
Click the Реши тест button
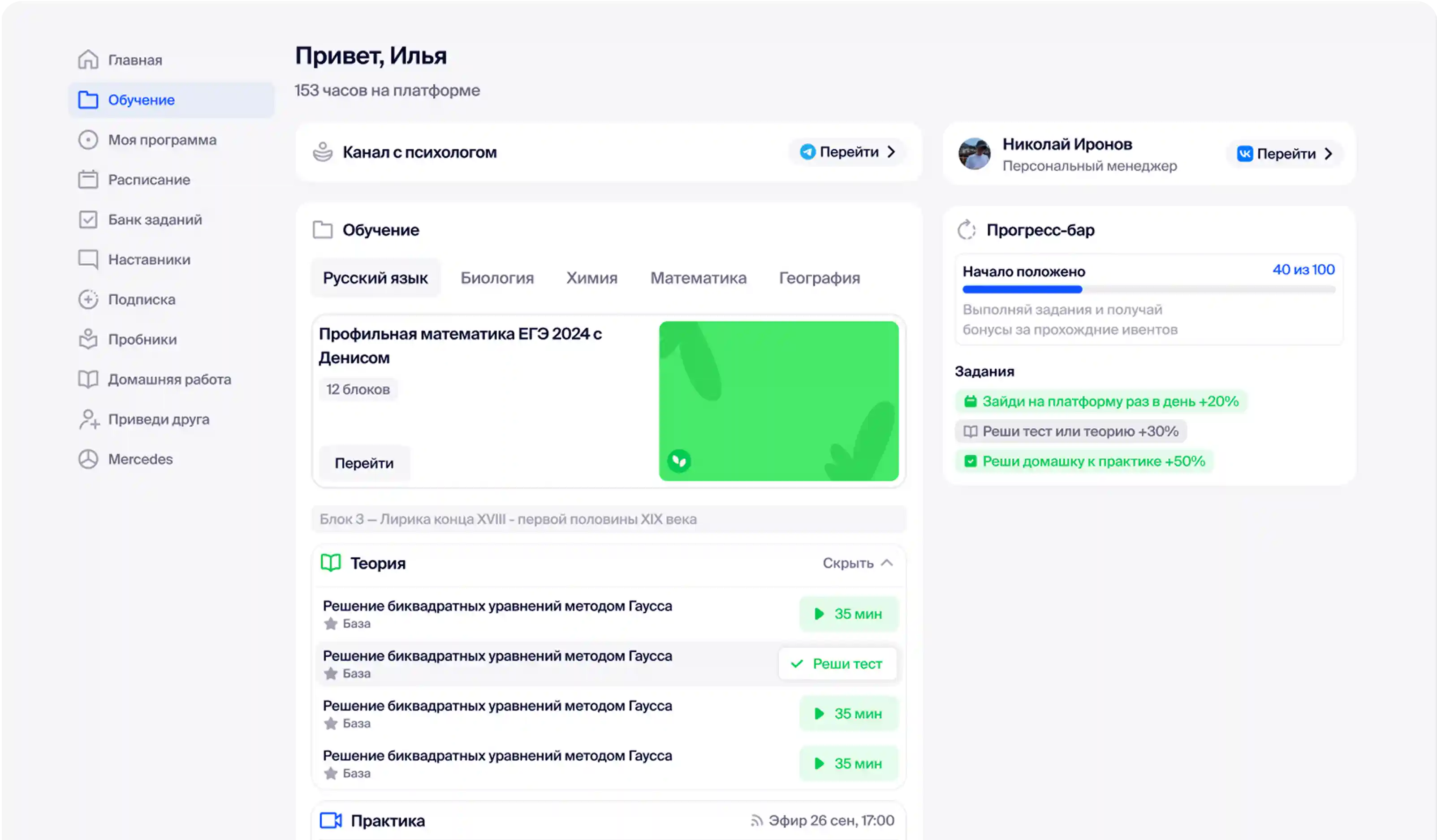[837, 664]
